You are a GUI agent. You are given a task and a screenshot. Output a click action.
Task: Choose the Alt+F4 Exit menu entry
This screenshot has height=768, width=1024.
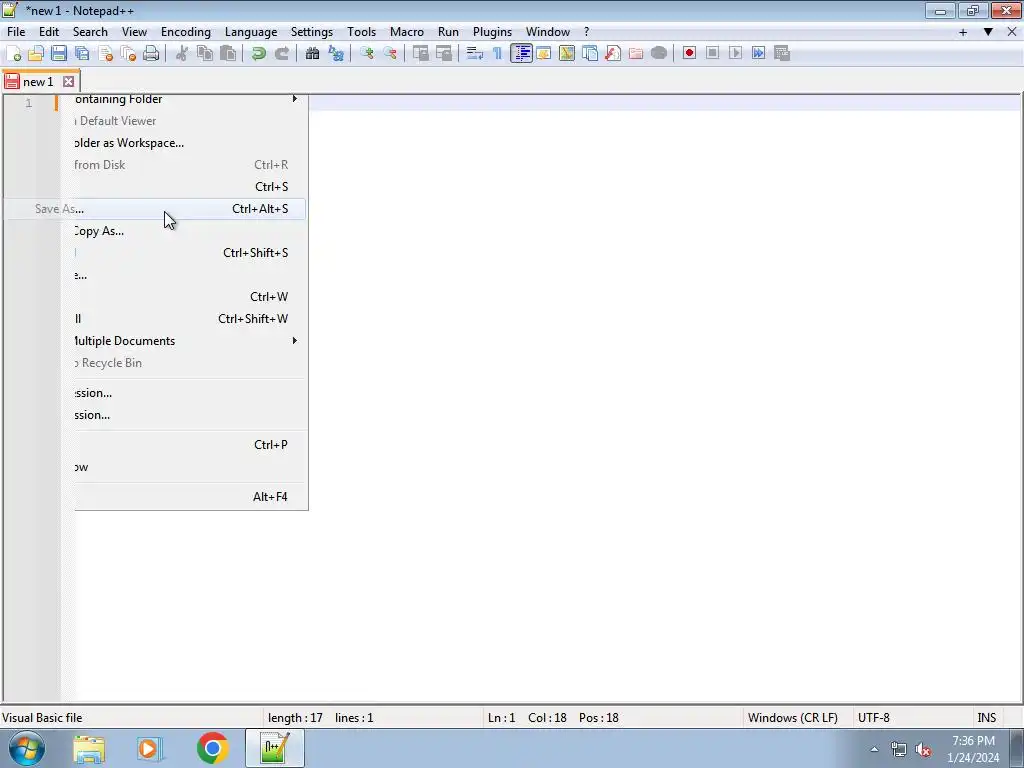[x=189, y=497]
